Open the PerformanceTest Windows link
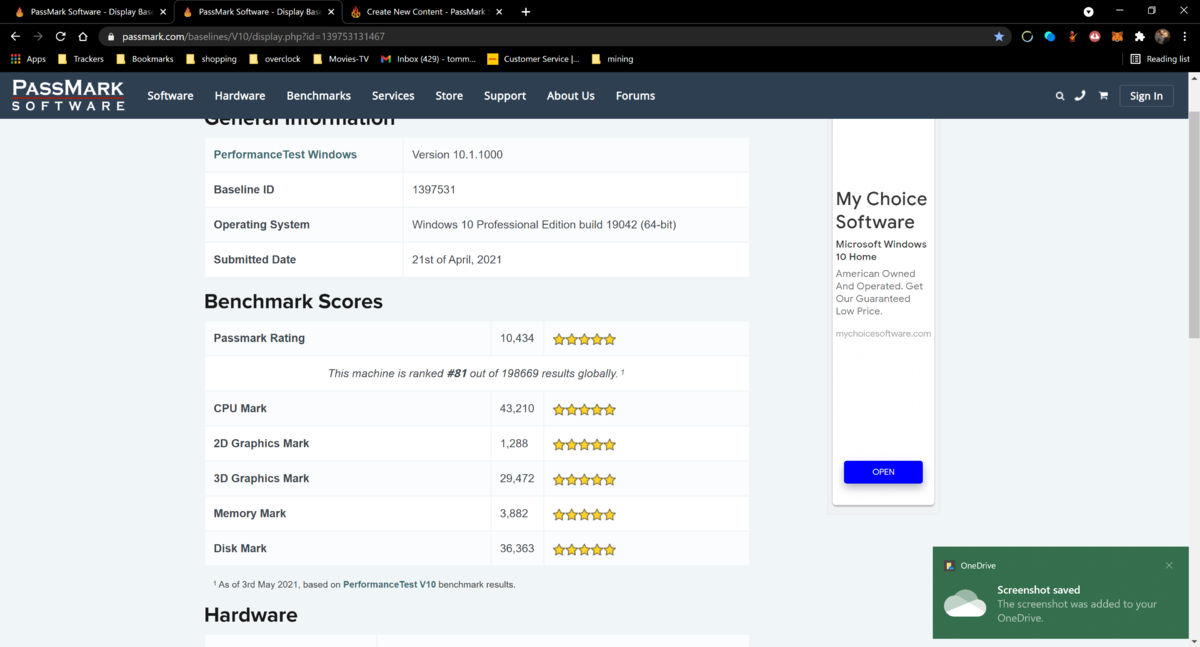This screenshot has height=647, width=1200. coord(285,155)
